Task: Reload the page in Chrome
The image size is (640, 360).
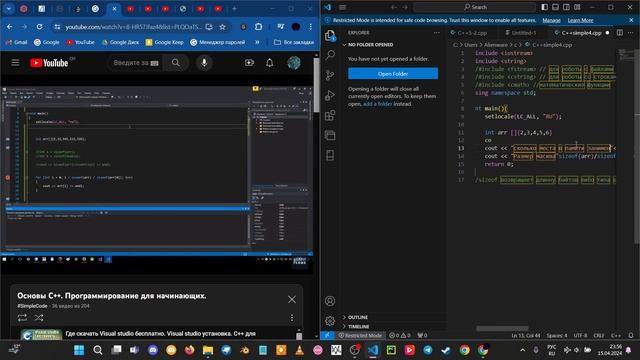Action: click(x=39, y=27)
